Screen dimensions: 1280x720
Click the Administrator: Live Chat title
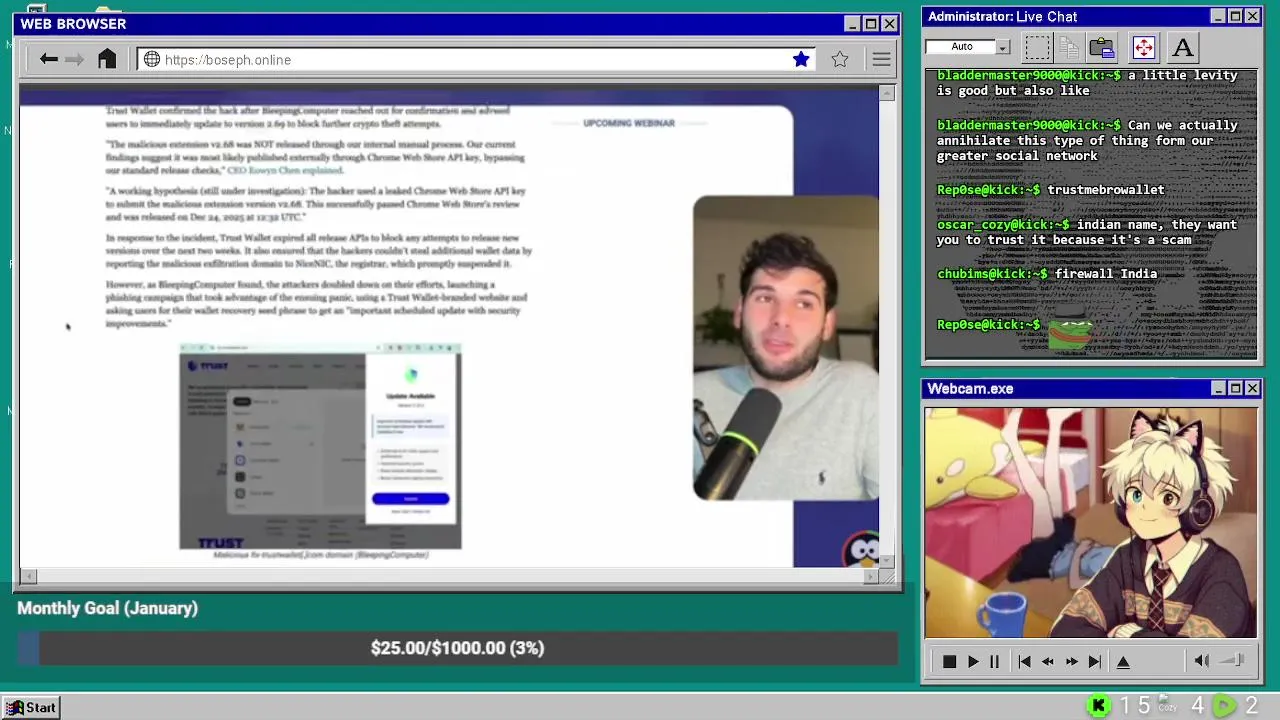1002,16
